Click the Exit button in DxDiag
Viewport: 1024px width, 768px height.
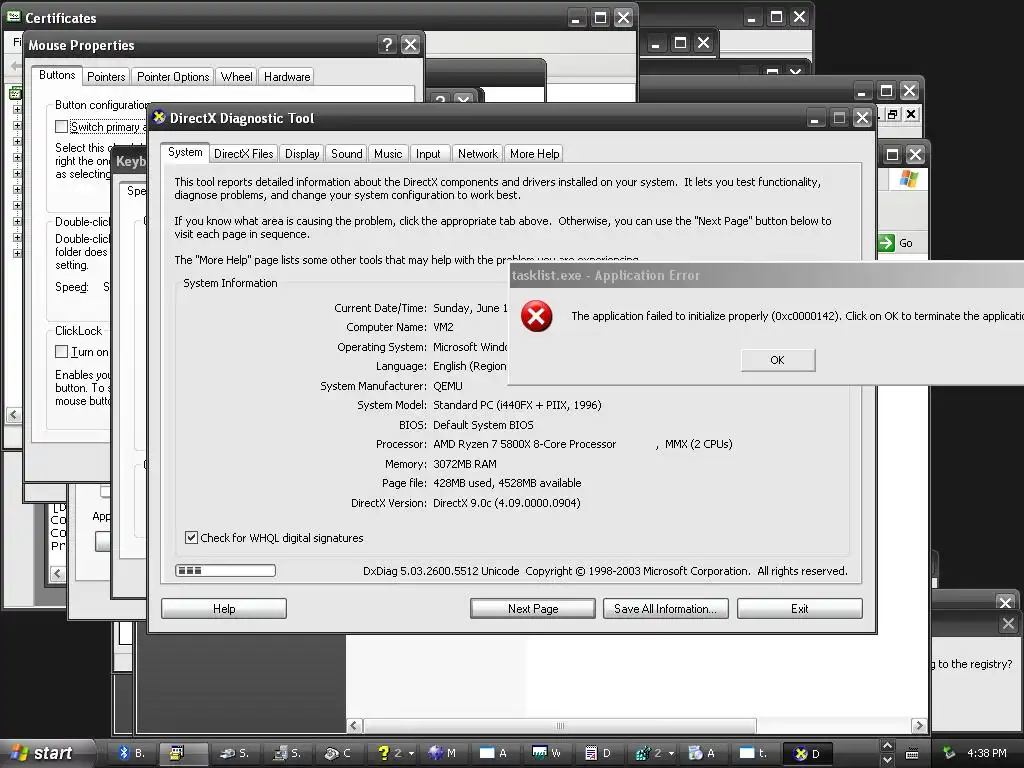click(799, 609)
